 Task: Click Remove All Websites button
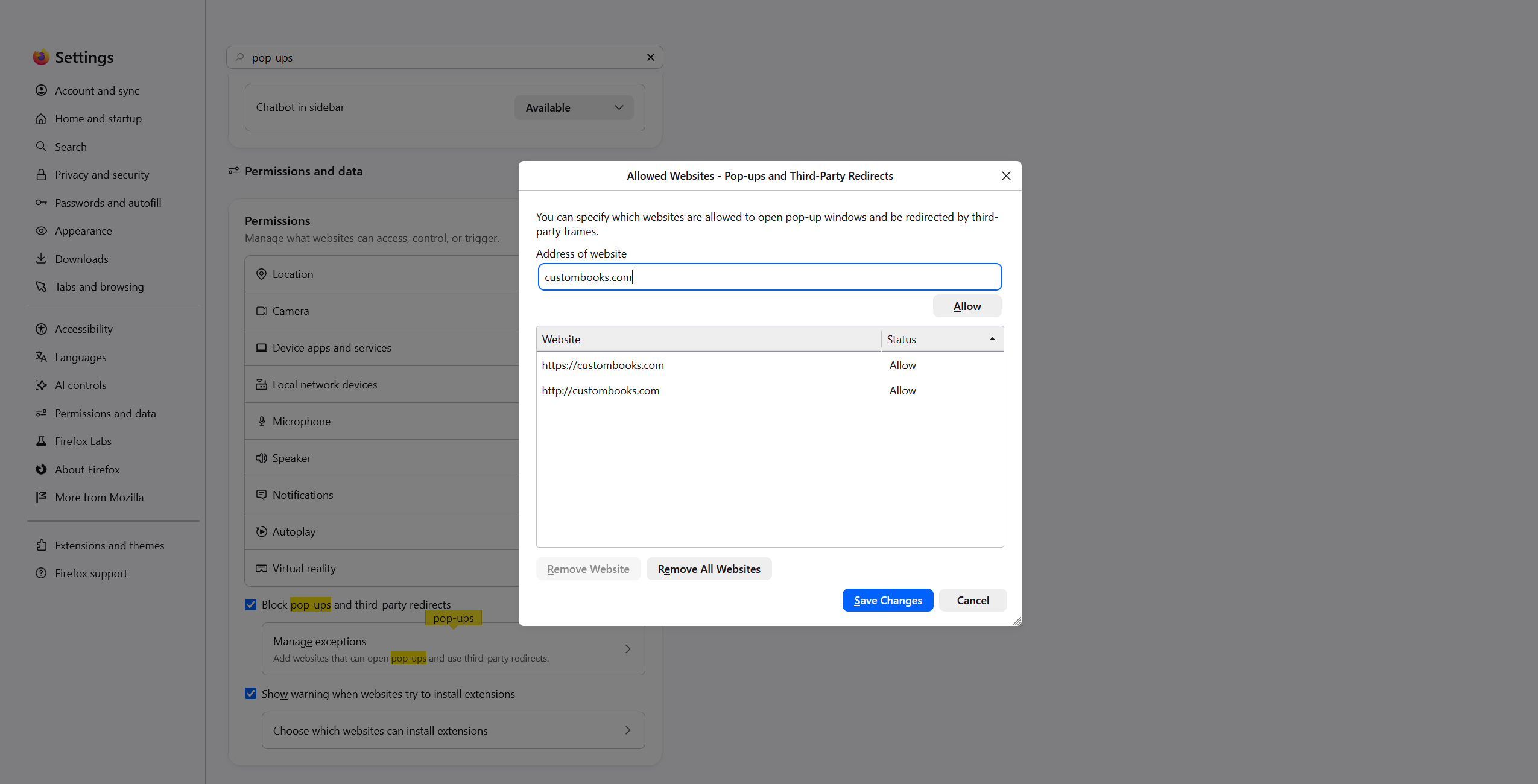click(x=709, y=569)
